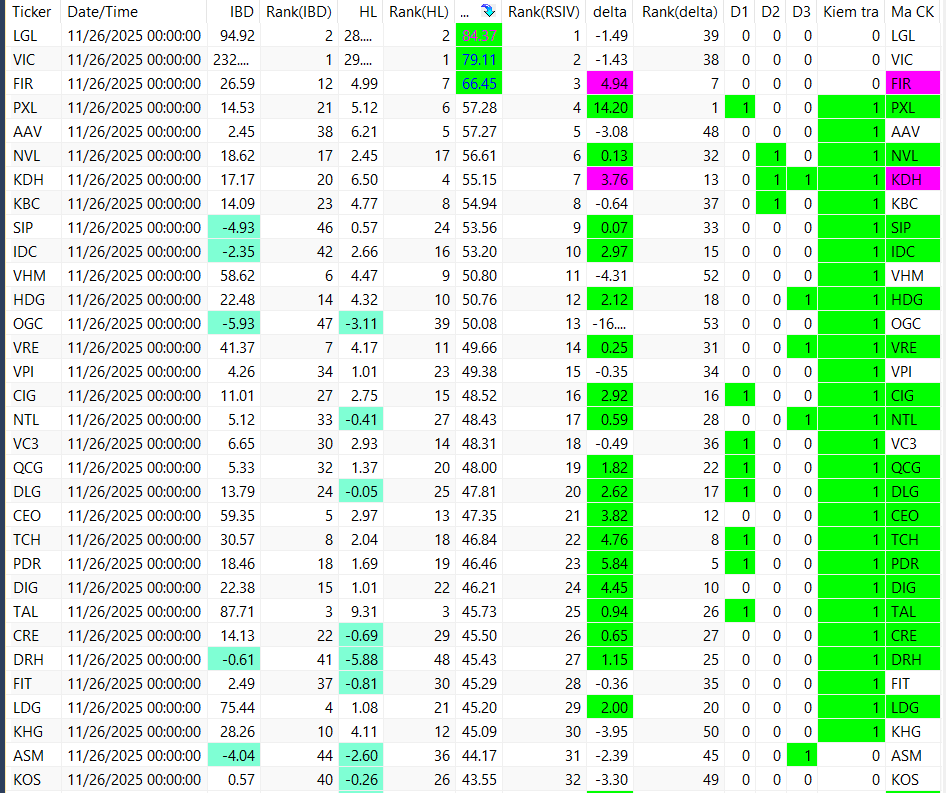Click the Rank(RSIV) column header
The width and height of the screenshot is (946, 793).
[544, 11]
